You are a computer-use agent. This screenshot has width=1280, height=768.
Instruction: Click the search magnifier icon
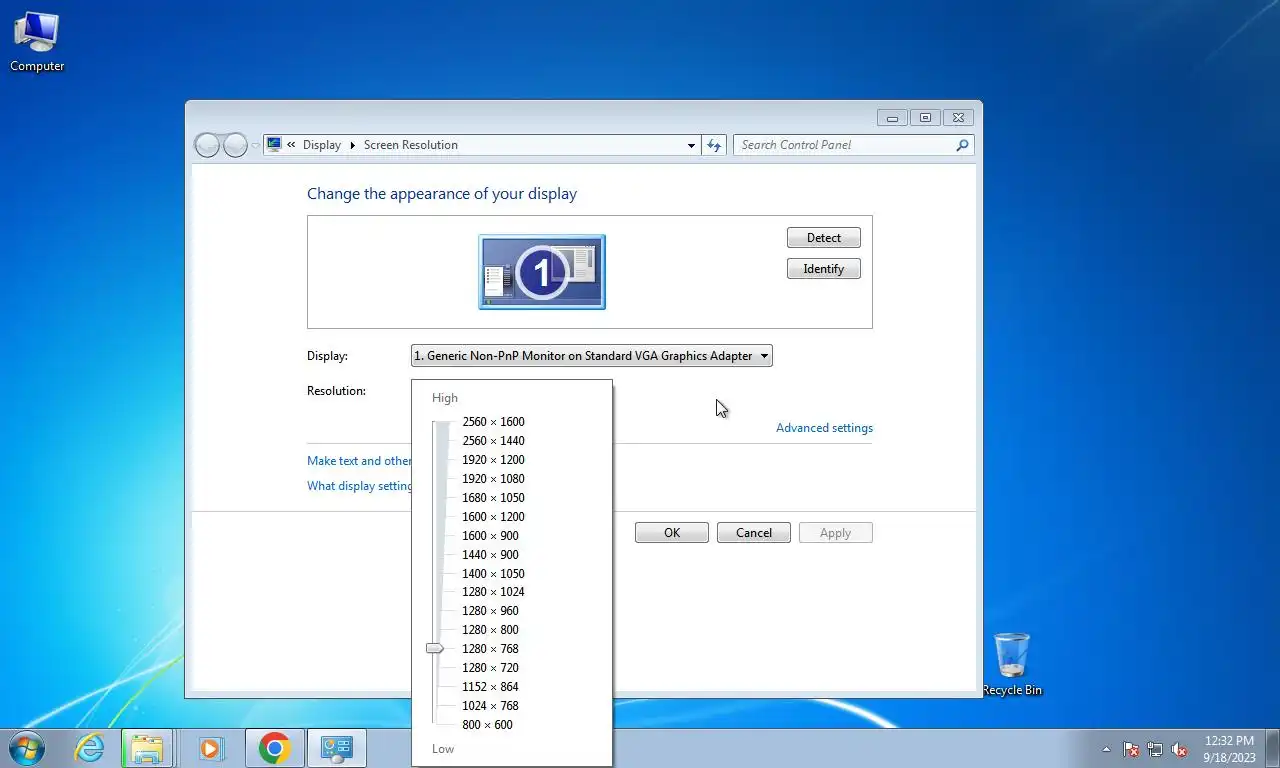coord(963,145)
